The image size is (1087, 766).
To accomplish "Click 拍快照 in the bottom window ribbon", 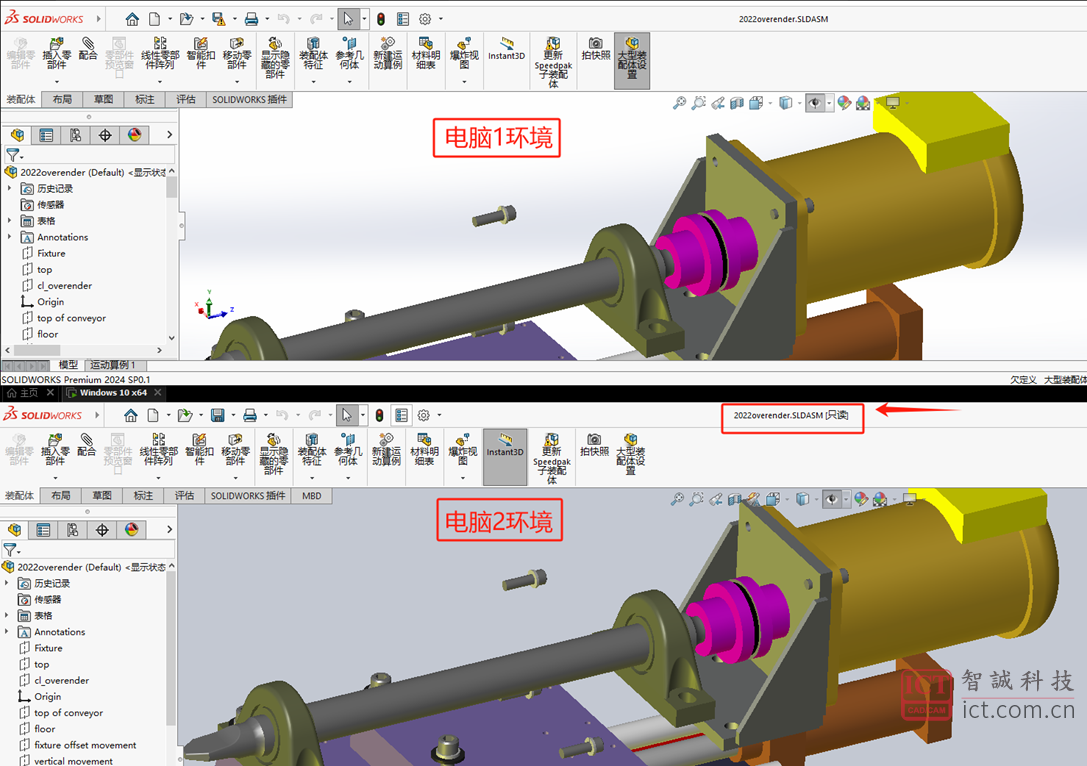I will tap(594, 444).
